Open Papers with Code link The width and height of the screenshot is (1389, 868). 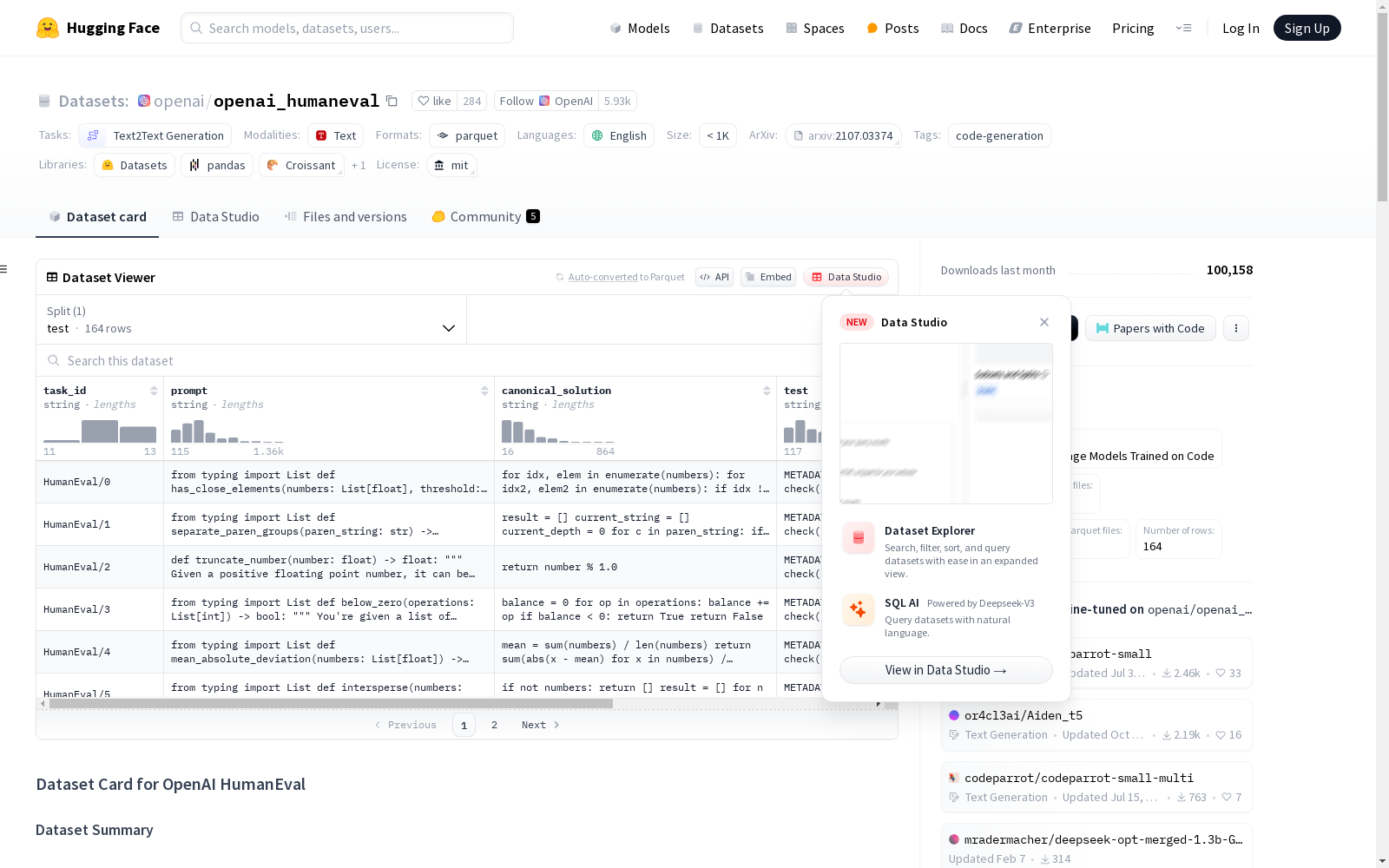point(1150,328)
